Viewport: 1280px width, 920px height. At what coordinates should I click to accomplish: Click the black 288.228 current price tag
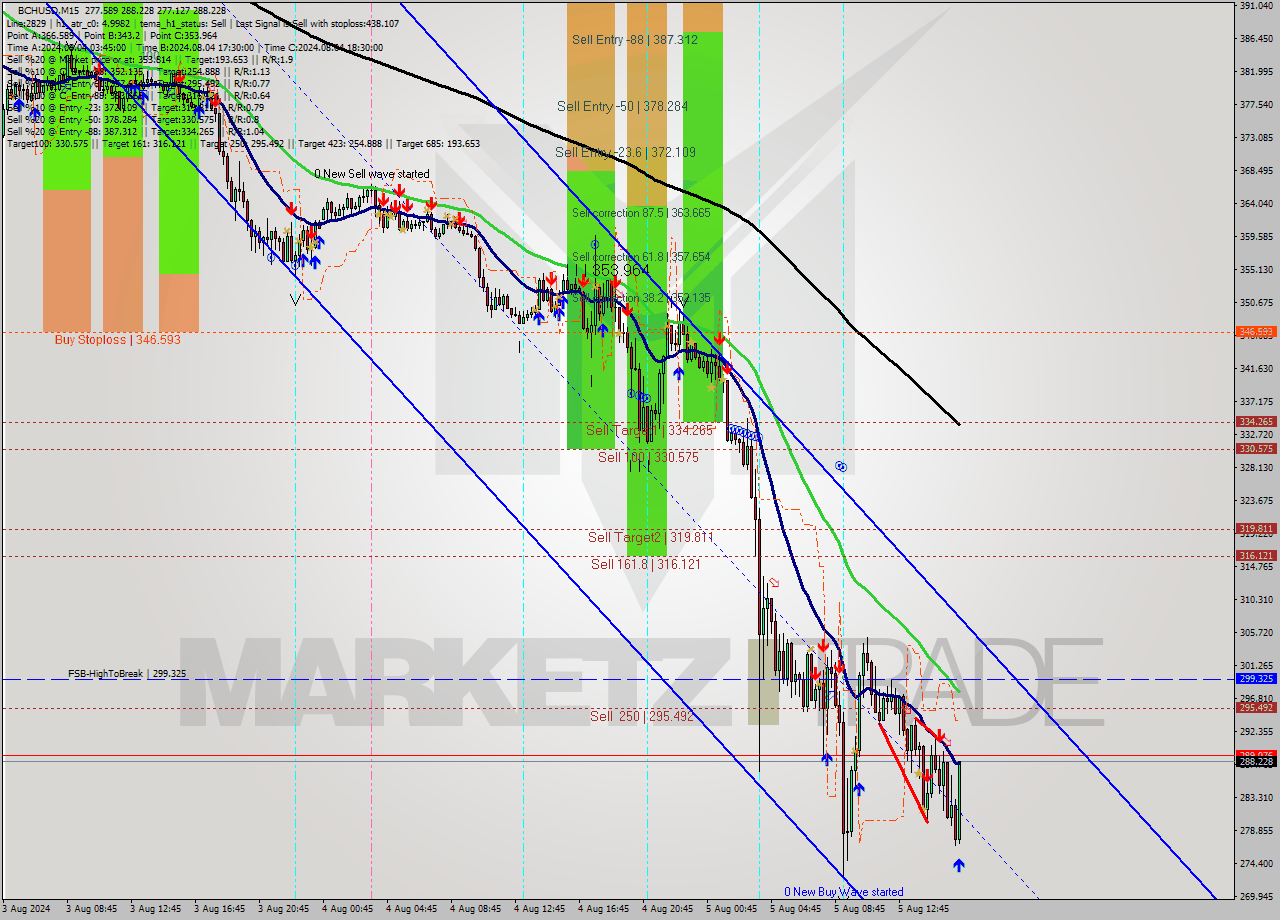point(1256,762)
